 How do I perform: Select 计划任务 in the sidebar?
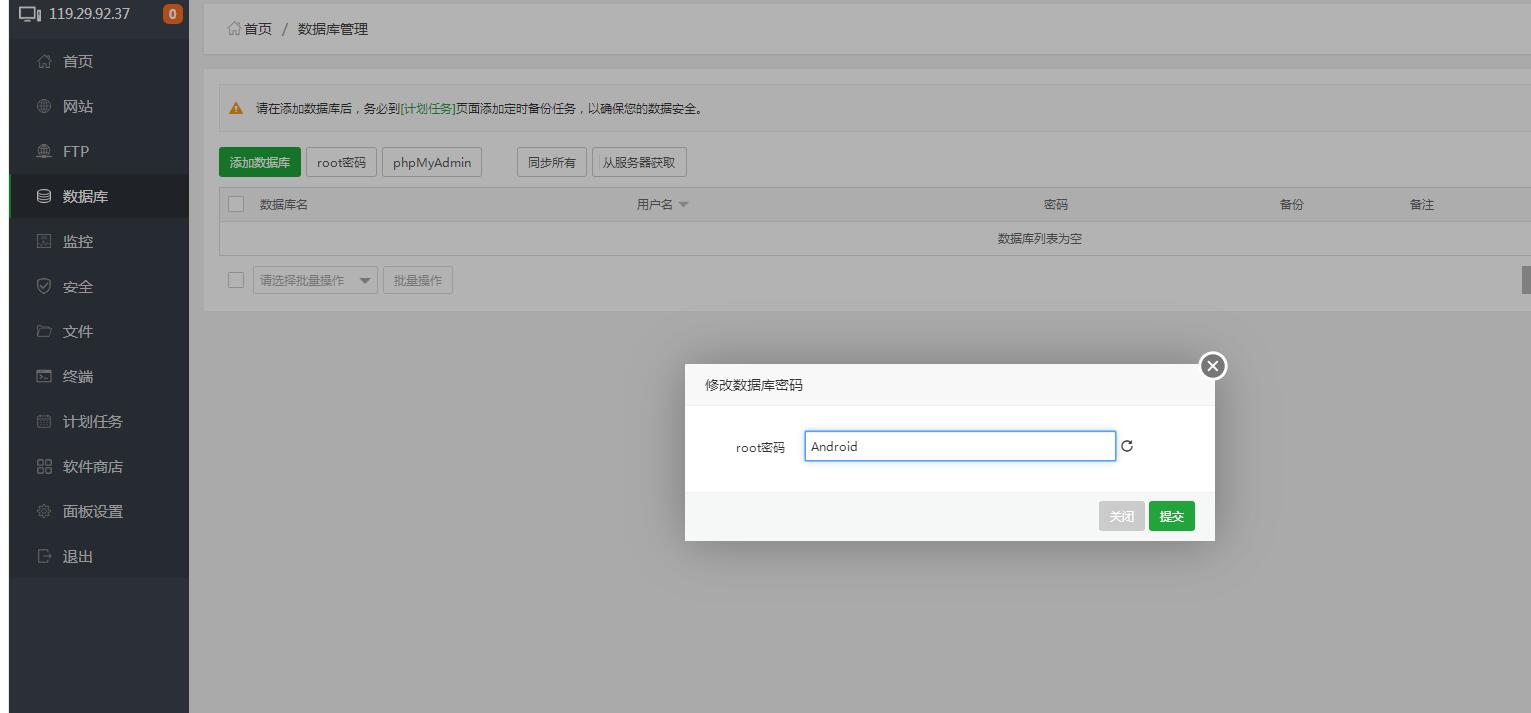tap(92, 422)
